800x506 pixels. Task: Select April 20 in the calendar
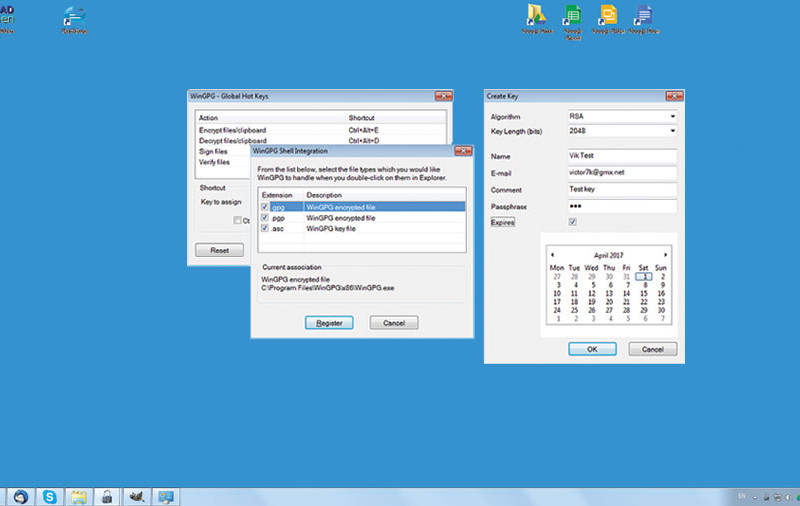point(609,302)
